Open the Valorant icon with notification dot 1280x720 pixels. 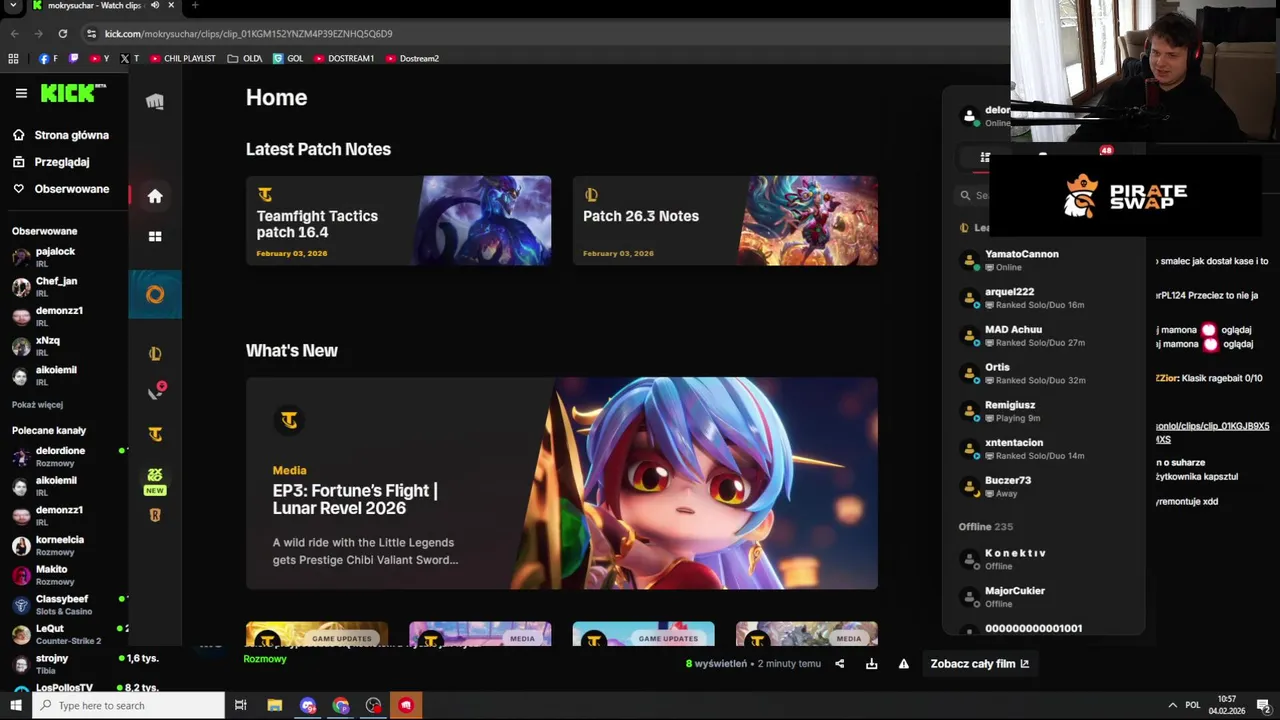click(155, 392)
